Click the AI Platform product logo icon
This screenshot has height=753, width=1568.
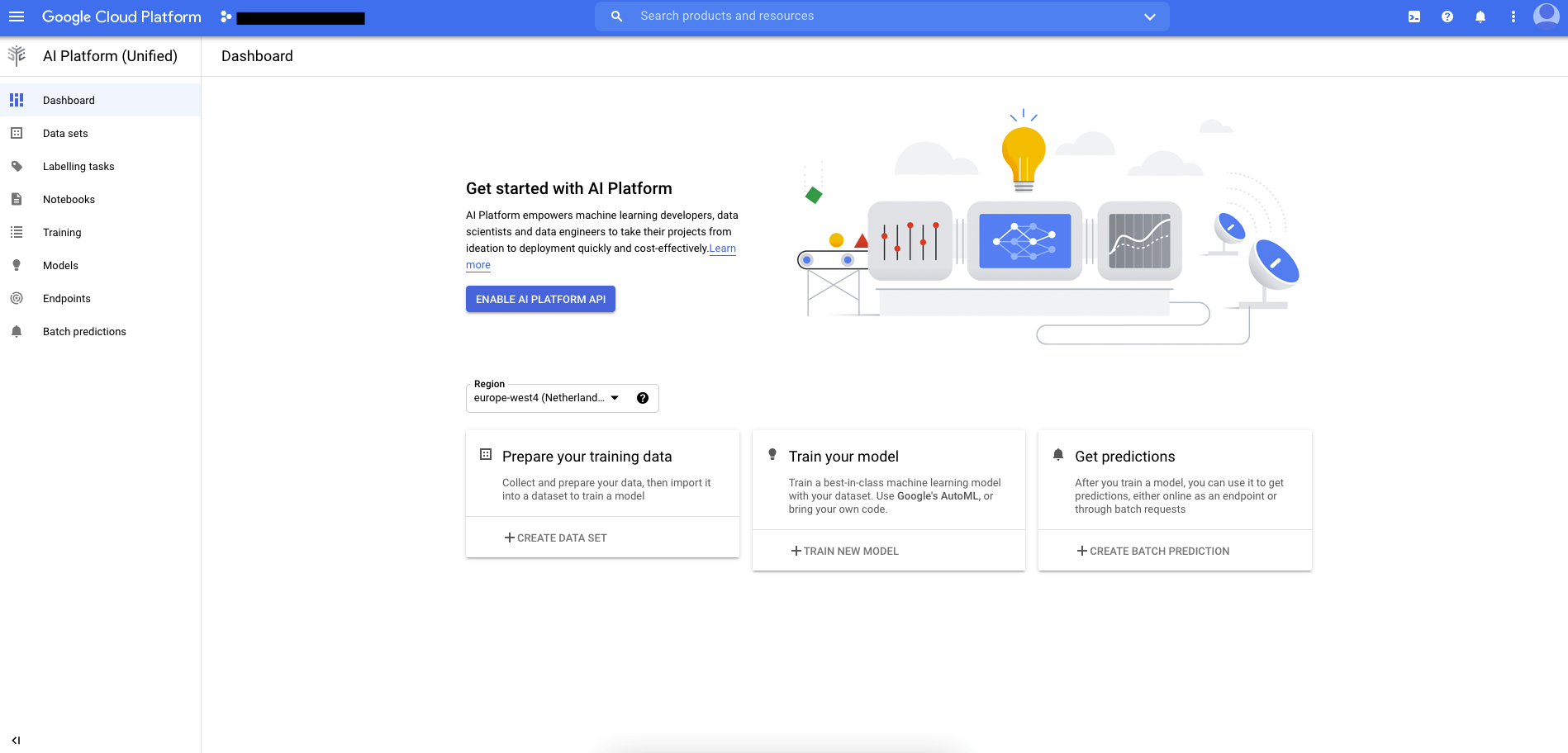click(17, 56)
